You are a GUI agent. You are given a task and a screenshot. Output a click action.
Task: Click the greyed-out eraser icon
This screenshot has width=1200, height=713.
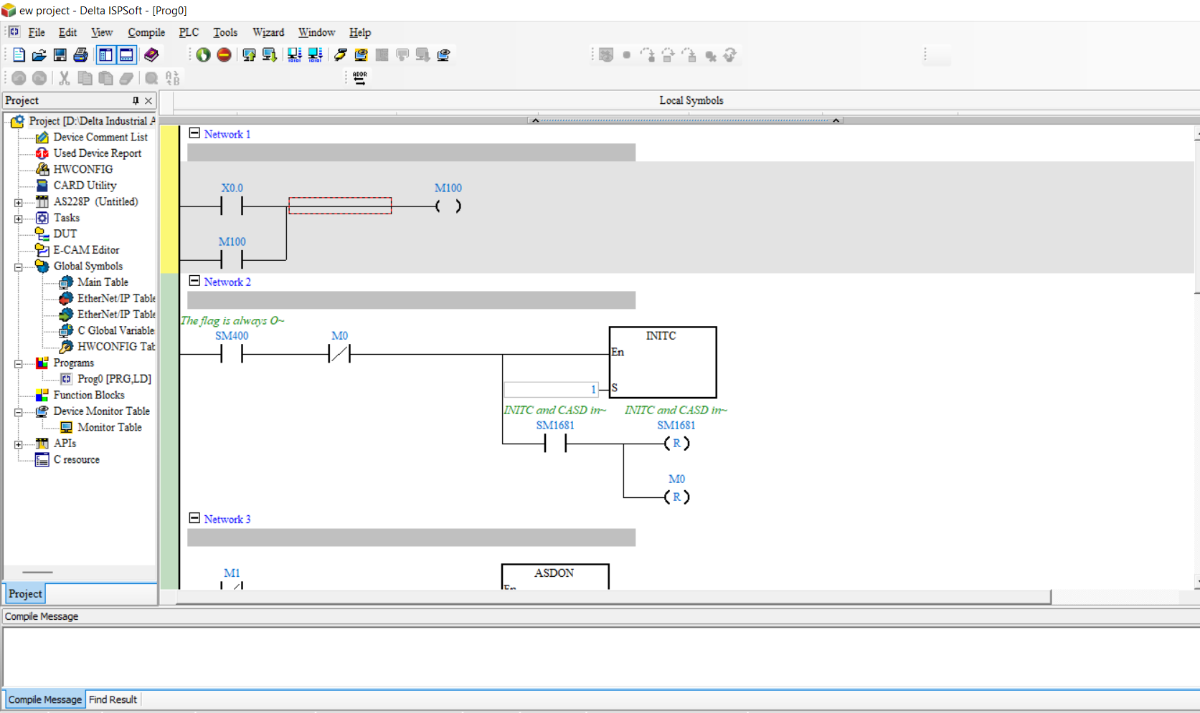[126, 77]
